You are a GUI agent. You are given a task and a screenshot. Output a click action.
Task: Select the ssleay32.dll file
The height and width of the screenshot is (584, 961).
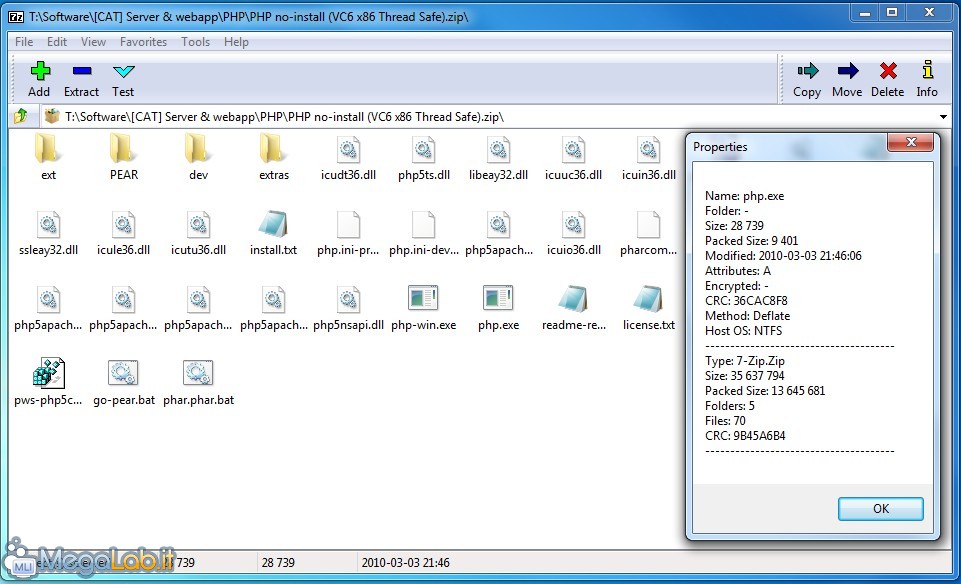click(x=48, y=233)
